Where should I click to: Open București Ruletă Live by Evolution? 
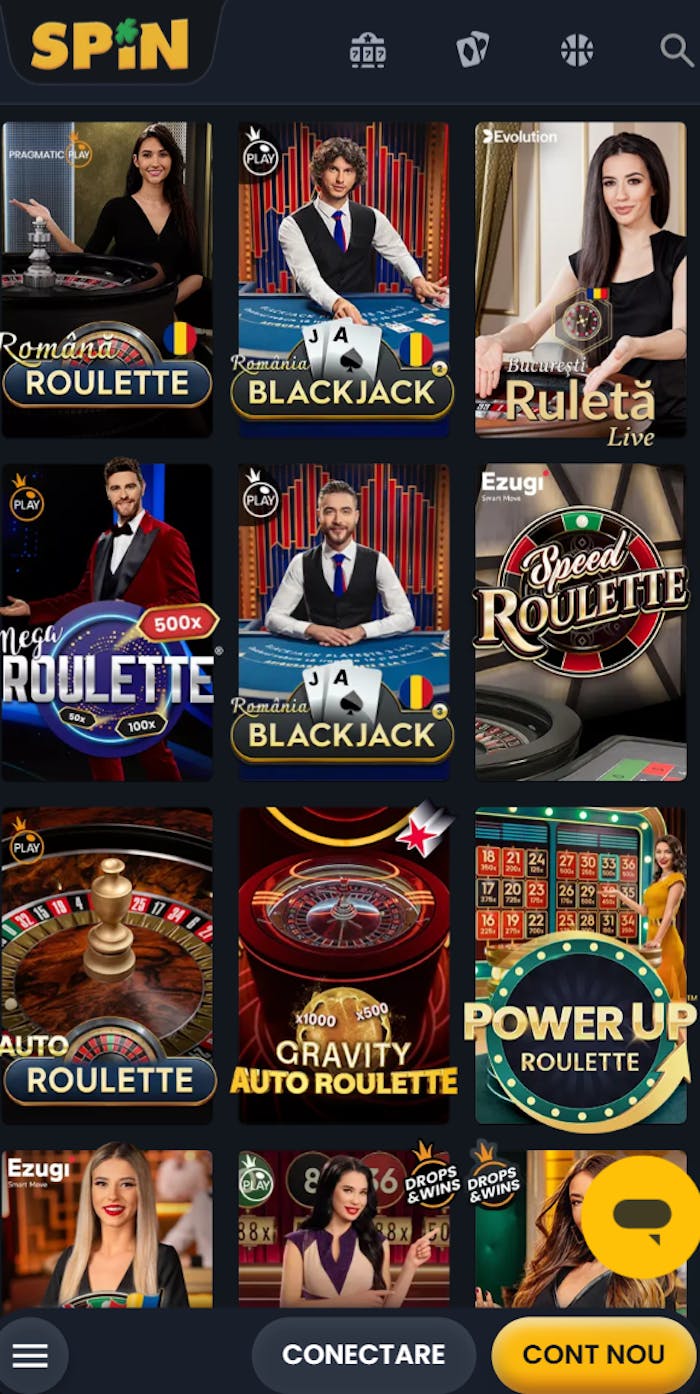pyautogui.click(x=581, y=280)
